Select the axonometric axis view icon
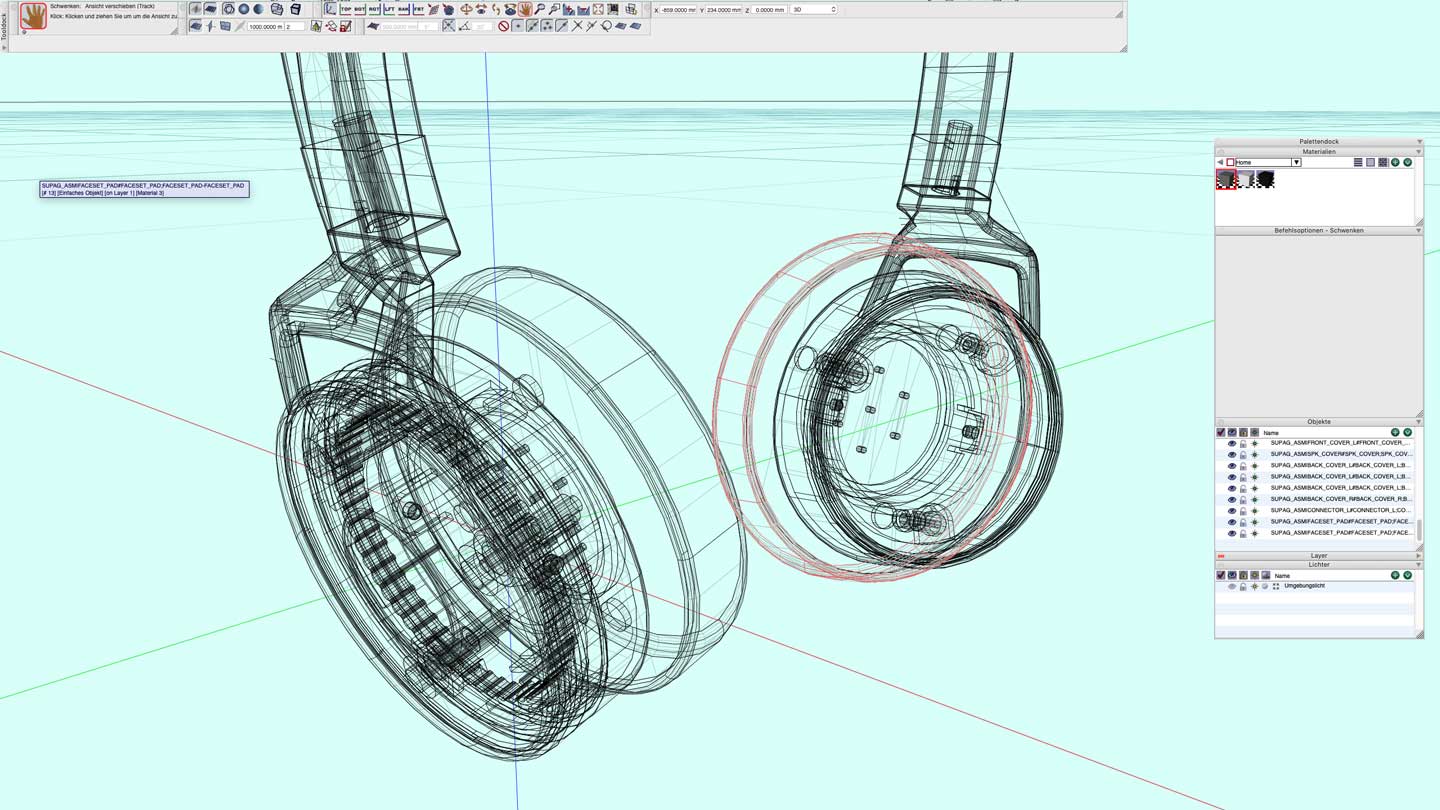This screenshot has width=1440, height=810. coord(330,9)
